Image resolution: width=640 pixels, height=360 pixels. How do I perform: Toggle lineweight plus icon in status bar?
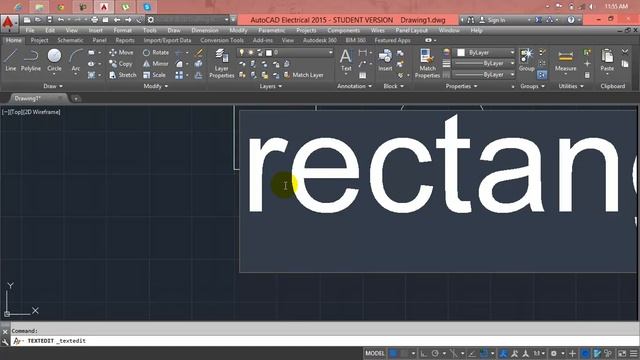tap(573, 353)
